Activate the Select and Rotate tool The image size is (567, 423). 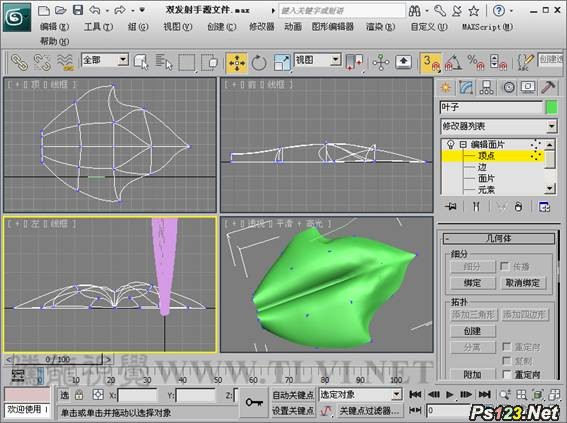click(x=259, y=63)
